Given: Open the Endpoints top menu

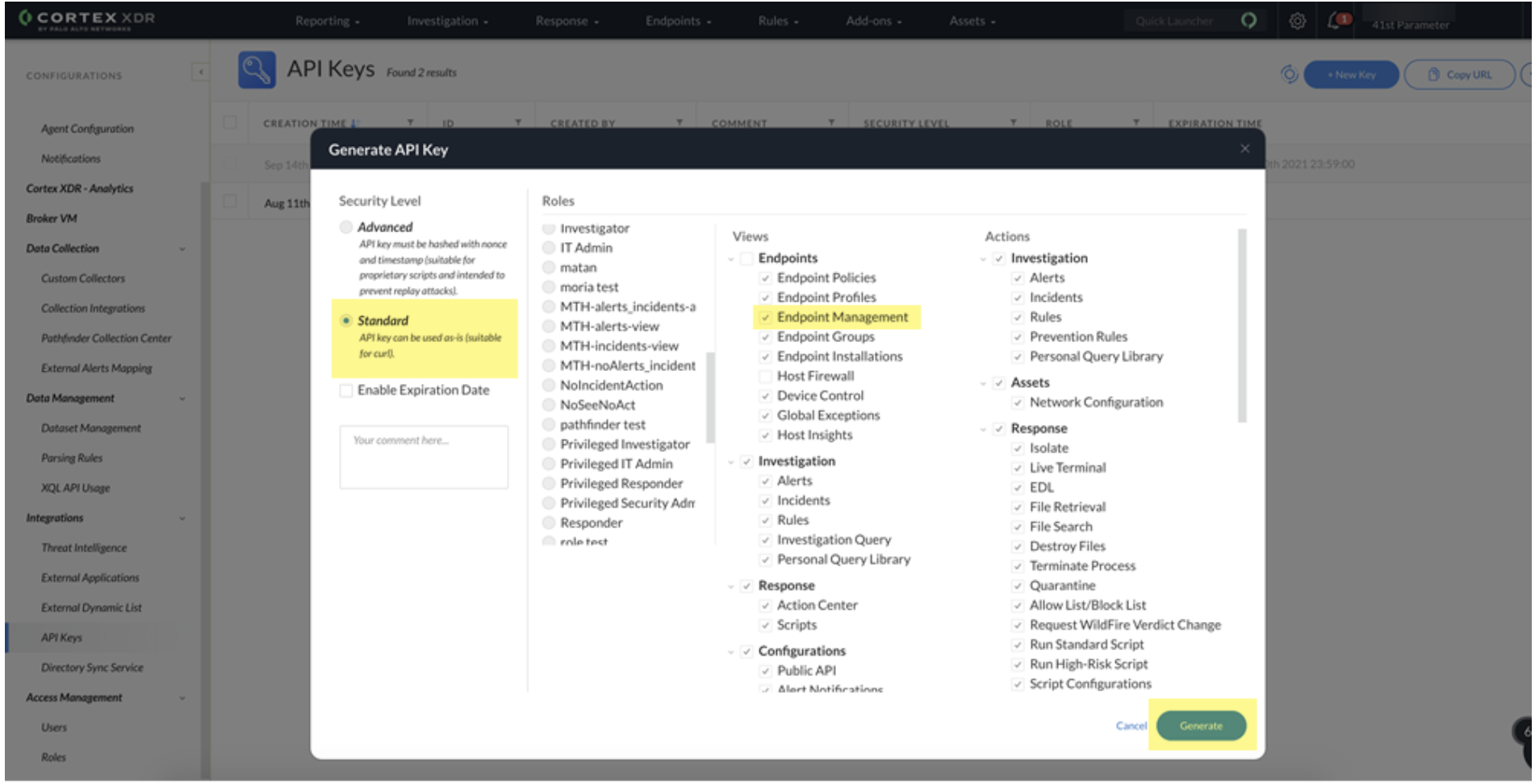Looking at the screenshot, I should point(678,21).
